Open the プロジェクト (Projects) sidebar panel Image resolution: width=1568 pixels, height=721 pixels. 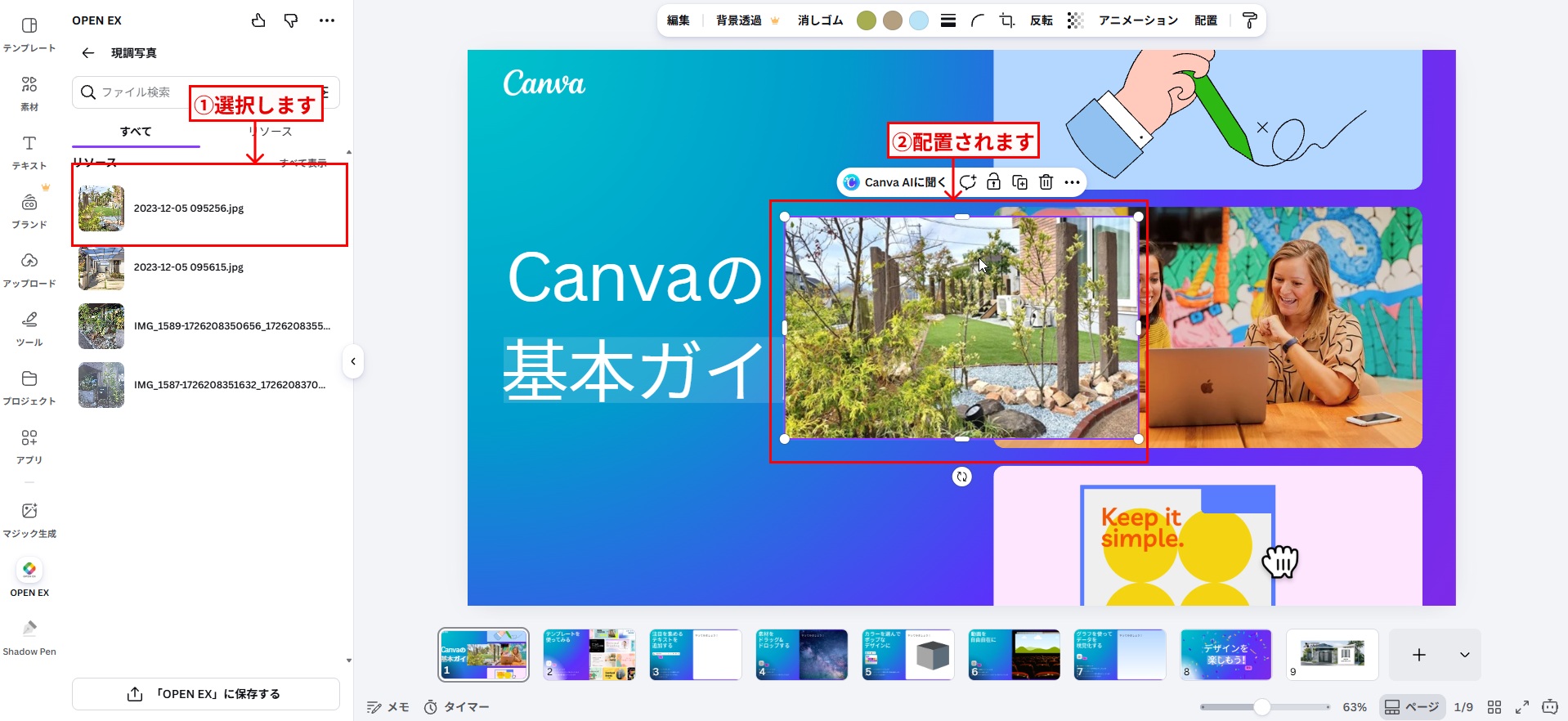click(x=29, y=388)
